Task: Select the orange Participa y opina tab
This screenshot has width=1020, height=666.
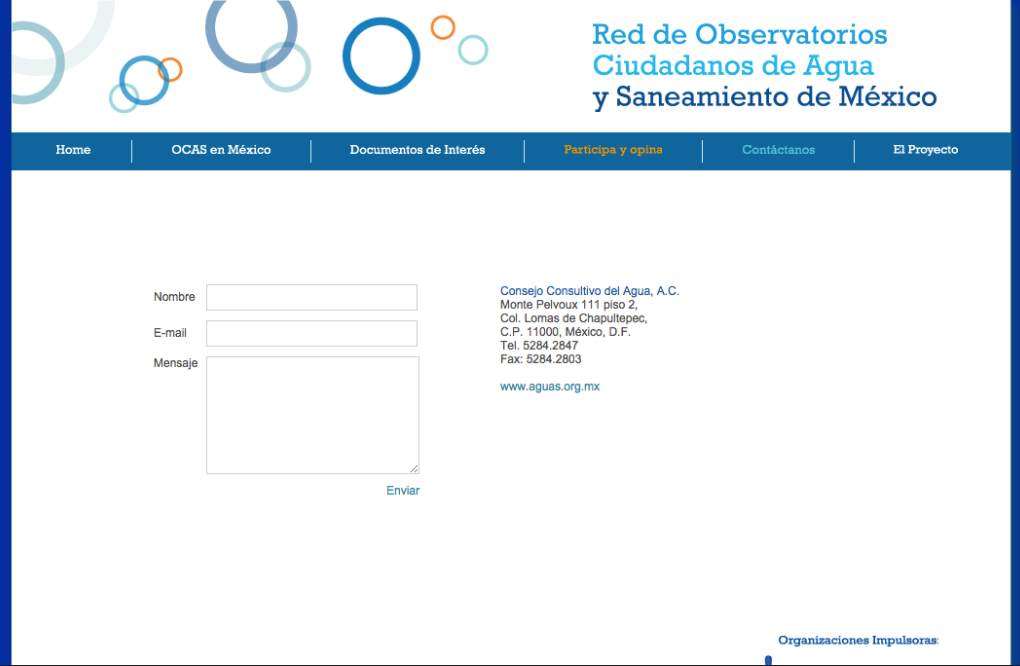Action: tap(613, 150)
